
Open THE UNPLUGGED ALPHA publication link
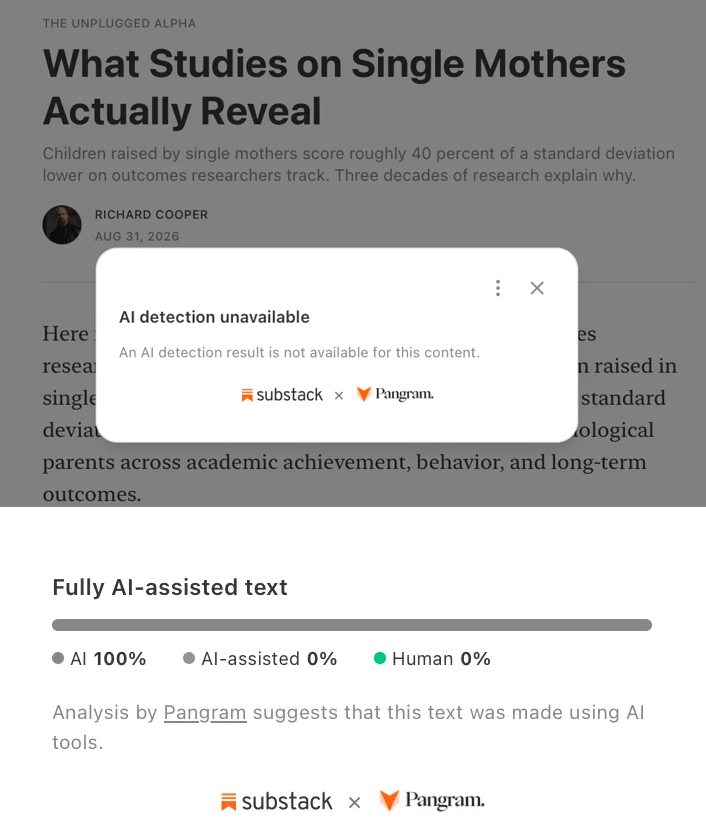[x=119, y=23]
